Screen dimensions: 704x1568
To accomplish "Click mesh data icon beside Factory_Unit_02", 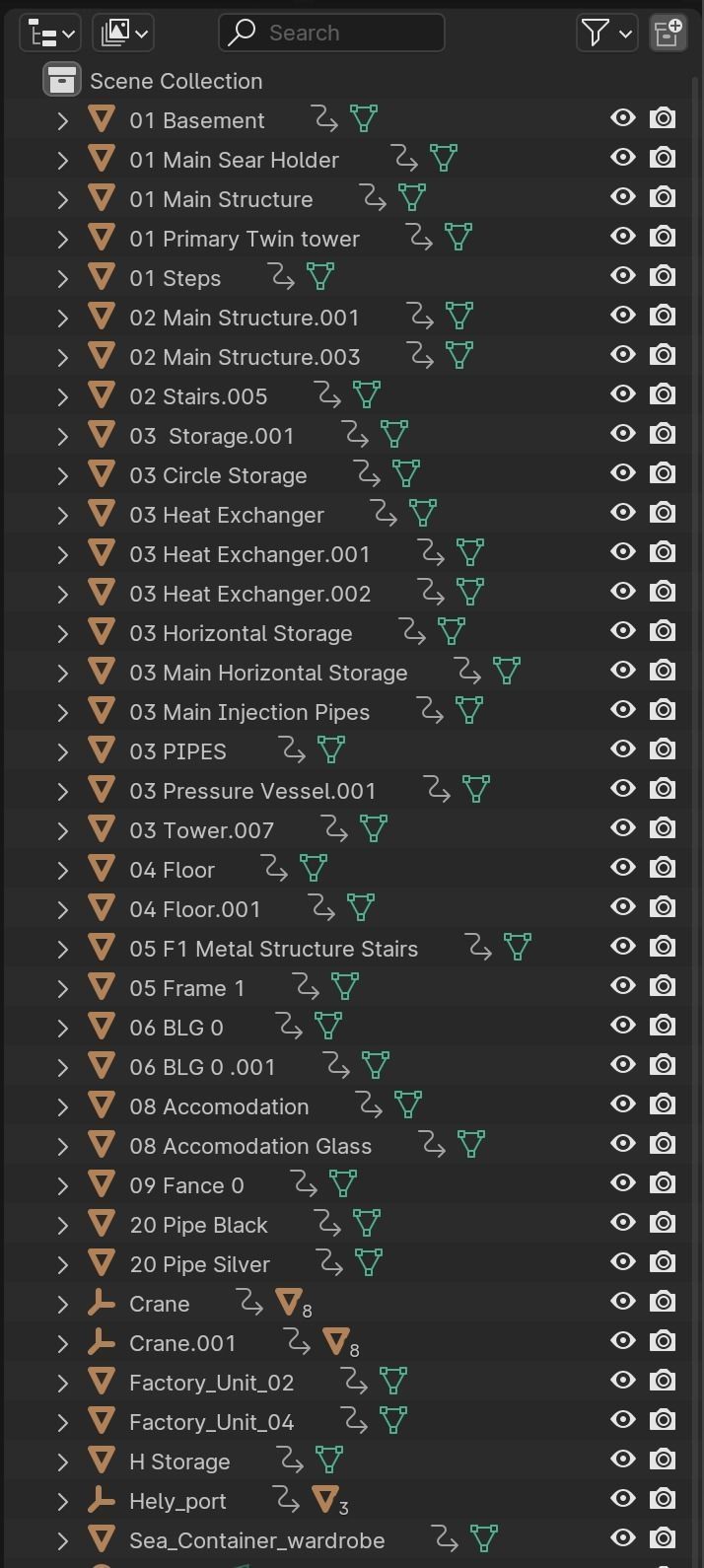I will pos(393,1382).
